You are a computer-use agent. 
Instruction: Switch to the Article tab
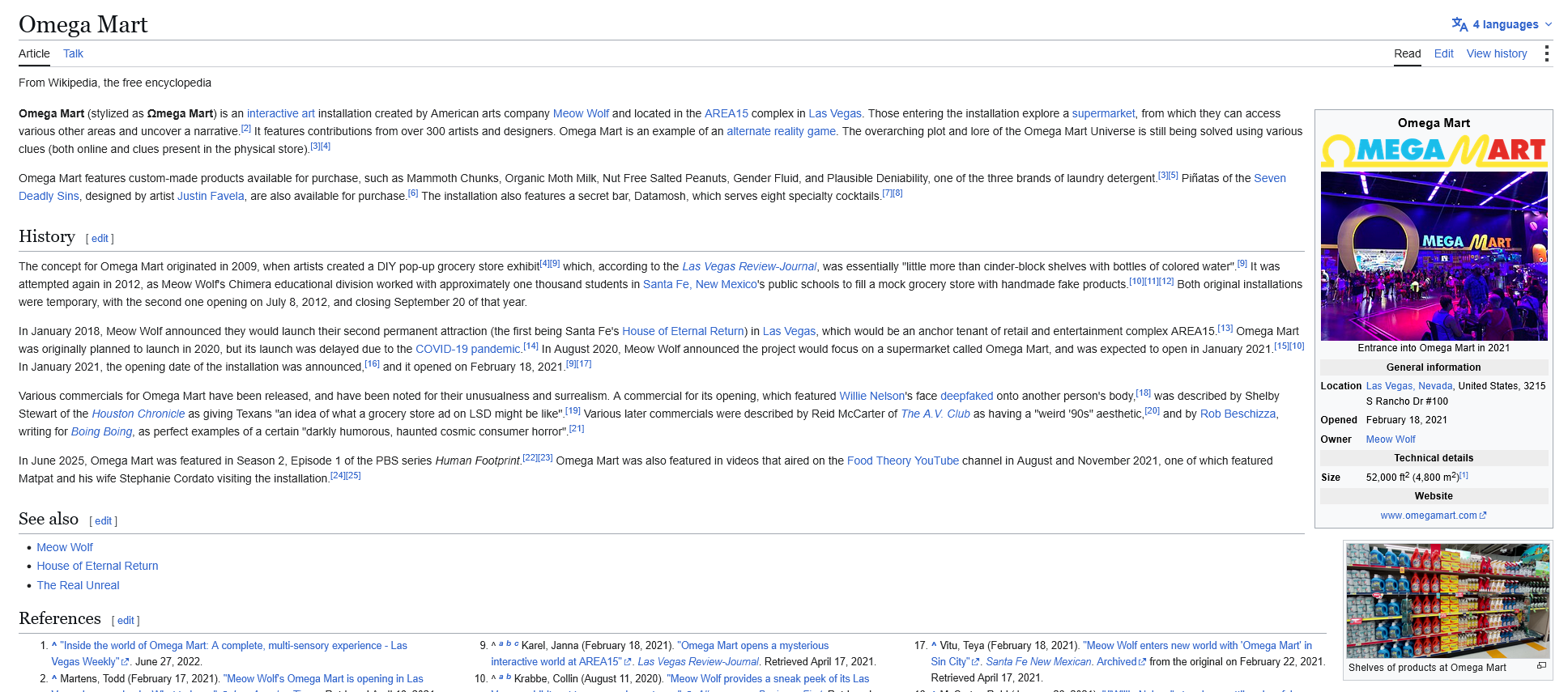click(34, 53)
